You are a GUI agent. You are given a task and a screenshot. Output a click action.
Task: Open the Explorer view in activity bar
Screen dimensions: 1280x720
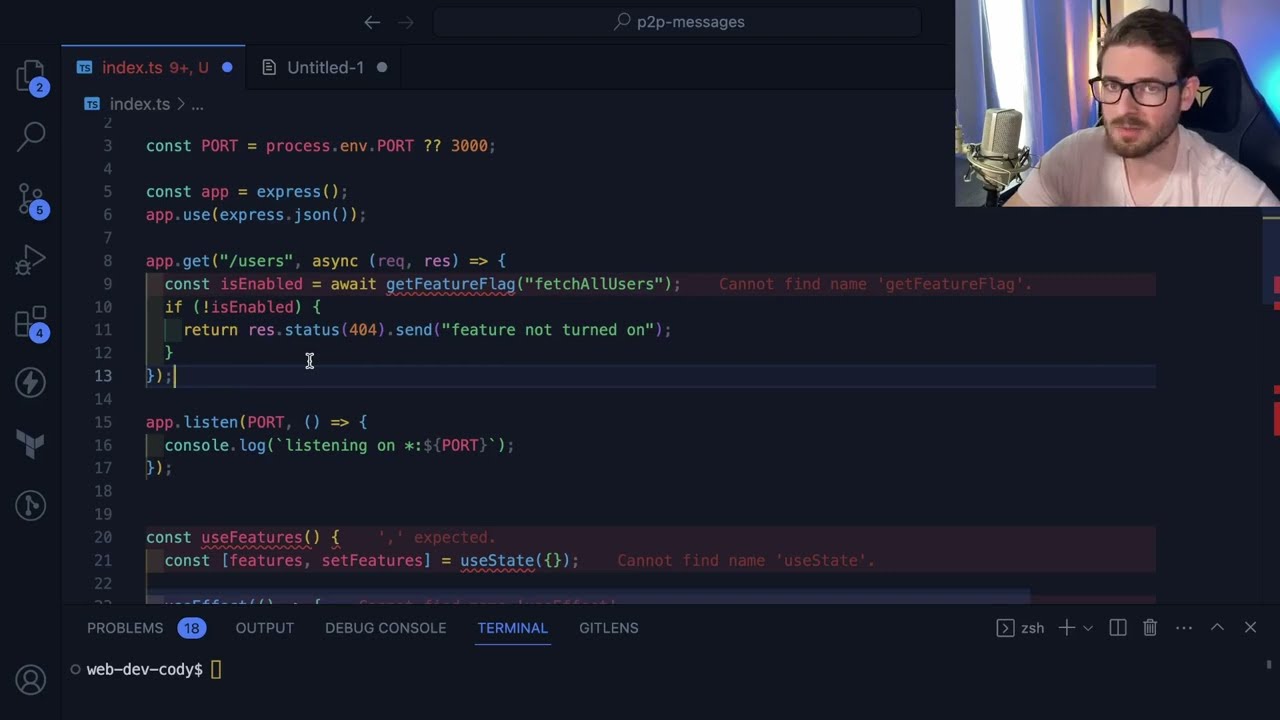pyautogui.click(x=31, y=77)
